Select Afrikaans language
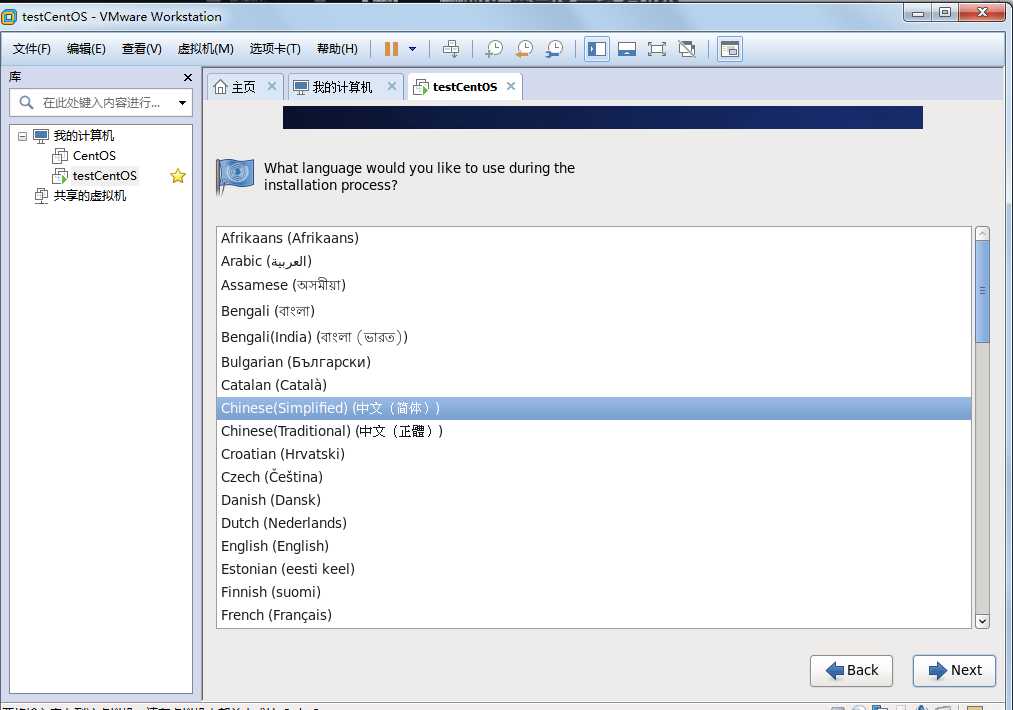 click(x=594, y=238)
